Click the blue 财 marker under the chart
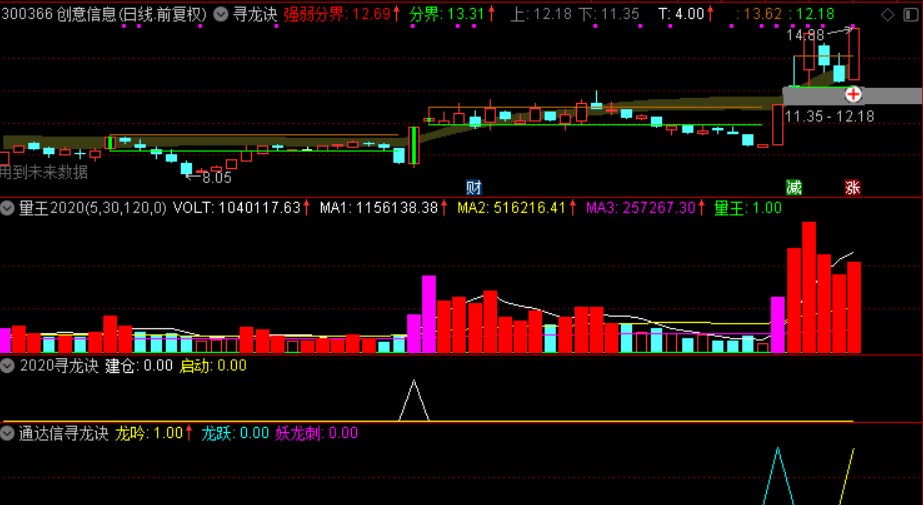The height and width of the screenshot is (505, 923). tap(474, 187)
